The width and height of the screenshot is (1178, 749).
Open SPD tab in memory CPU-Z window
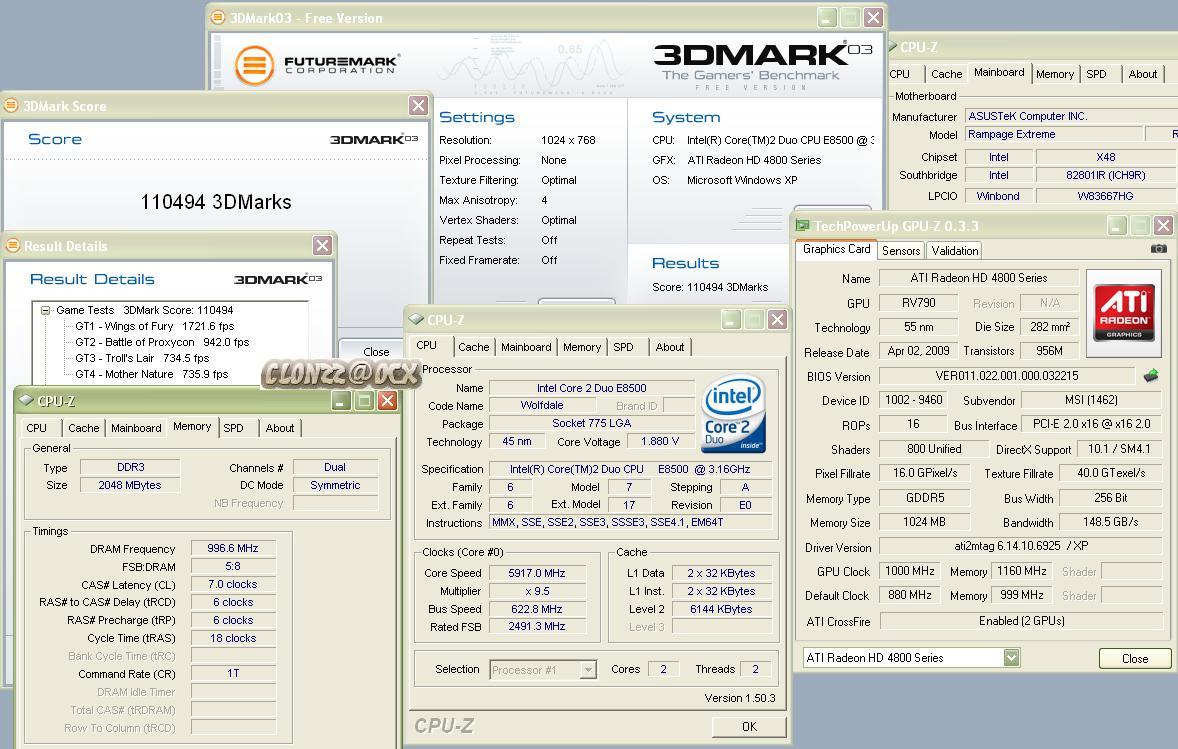(x=233, y=428)
